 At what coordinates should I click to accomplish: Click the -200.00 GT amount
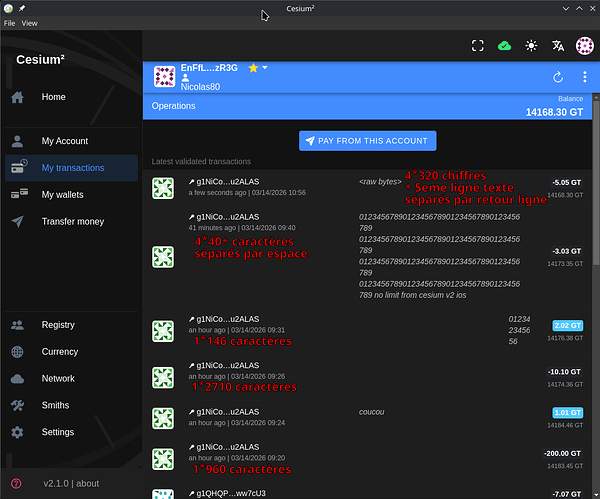pyautogui.click(x=562, y=453)
